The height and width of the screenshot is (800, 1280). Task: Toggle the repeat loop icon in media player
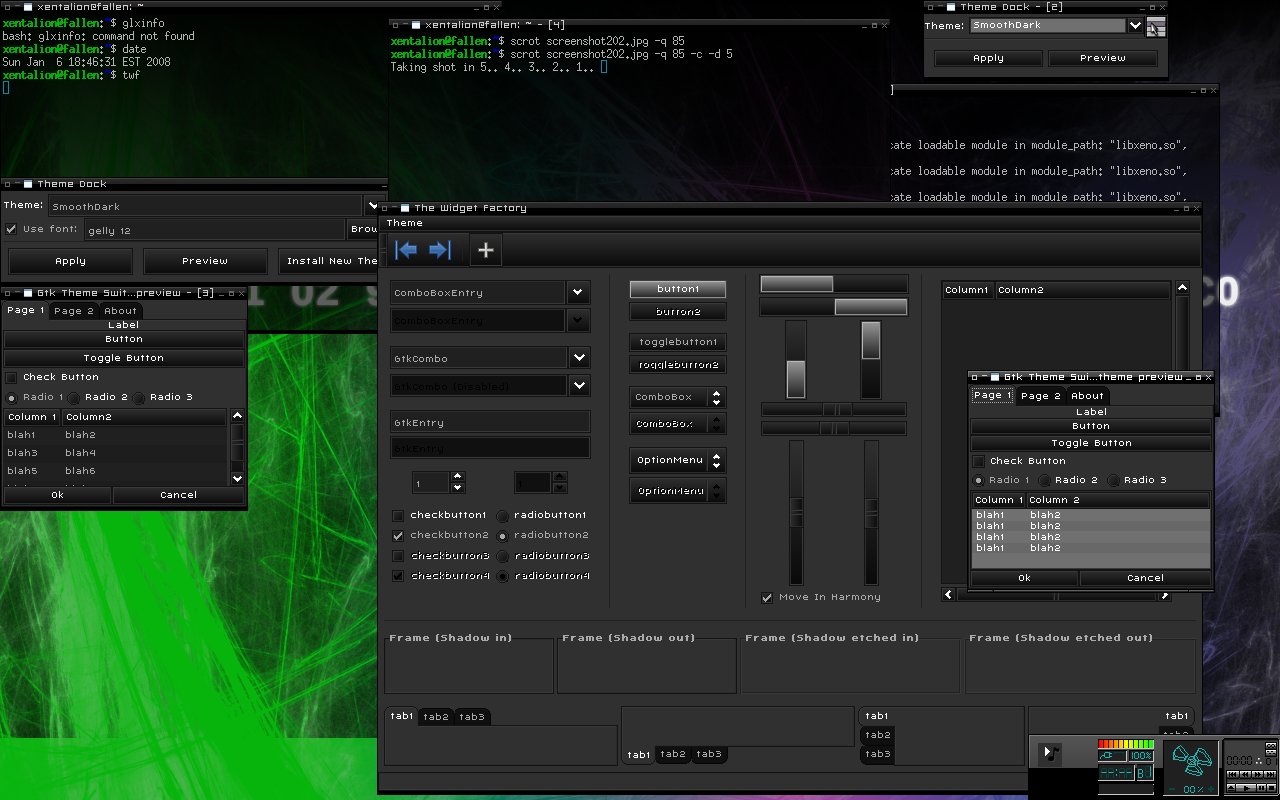(x=1271, y=746)
